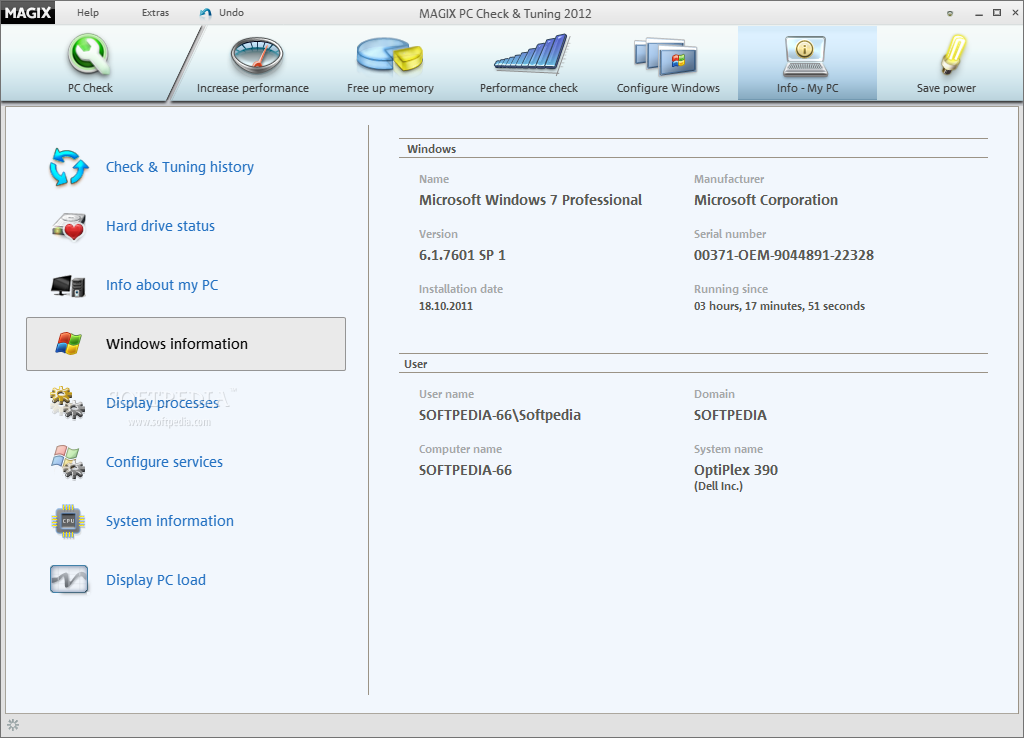Switch to Increase performance tab label
Viewport: 1024px width, 738px height.
(x=253, y=88)
